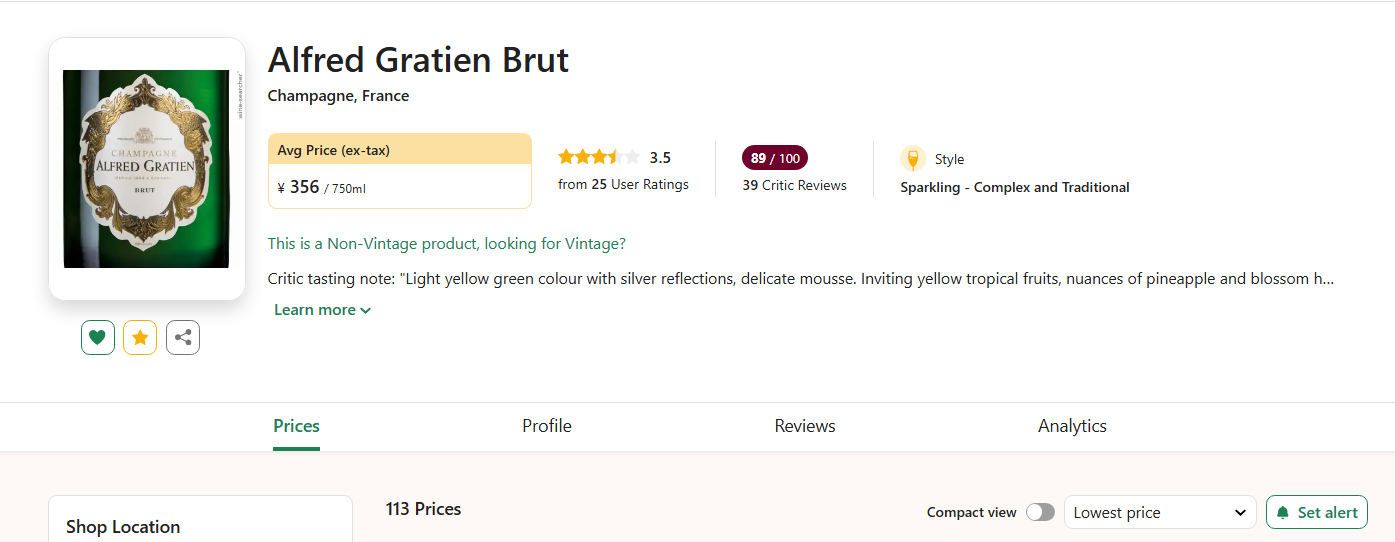This screenshot has height=542, width=1395.
Task: Click the 89 / 100 critic score badge
Action: (775, 158)
